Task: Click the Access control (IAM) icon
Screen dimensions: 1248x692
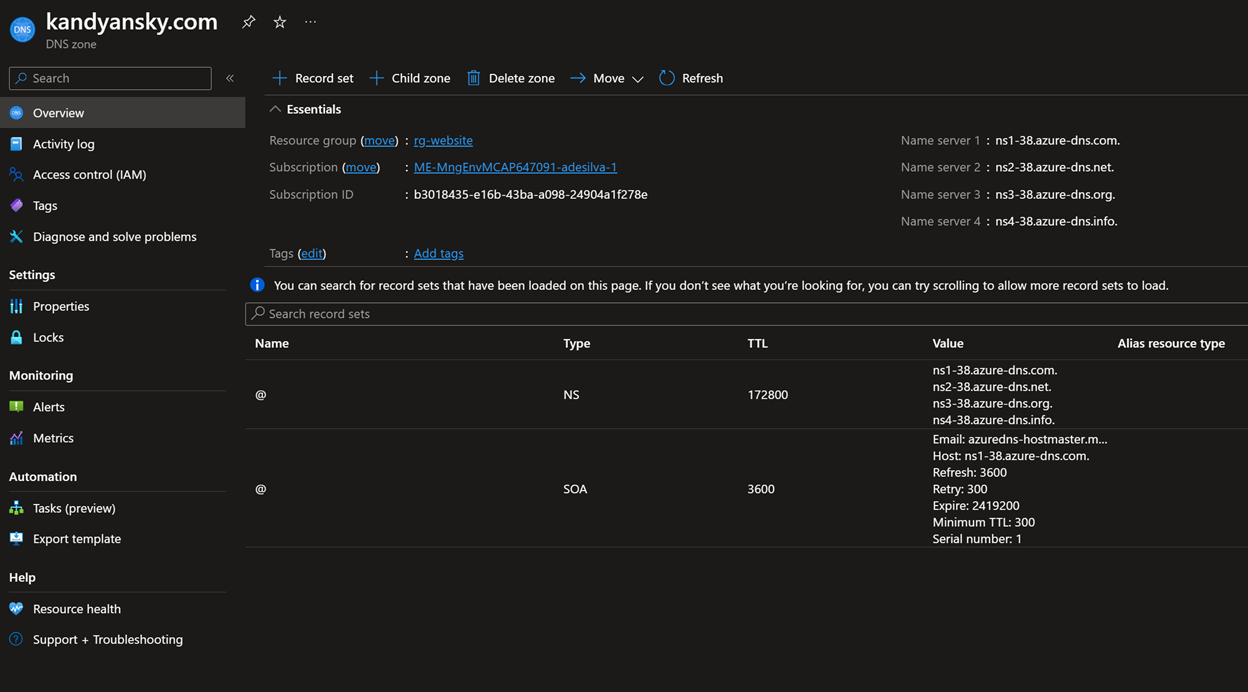Action: (16, 174)
